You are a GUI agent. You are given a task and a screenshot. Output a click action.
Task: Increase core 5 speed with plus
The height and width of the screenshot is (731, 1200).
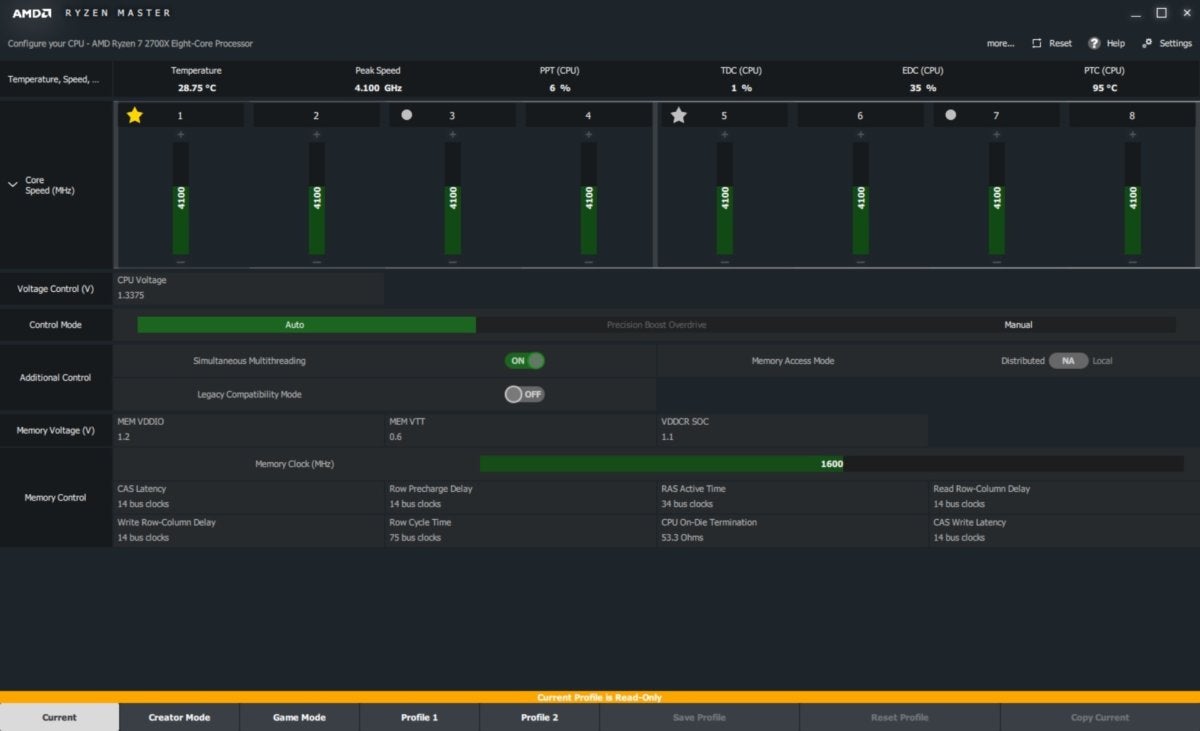point(725,134)
